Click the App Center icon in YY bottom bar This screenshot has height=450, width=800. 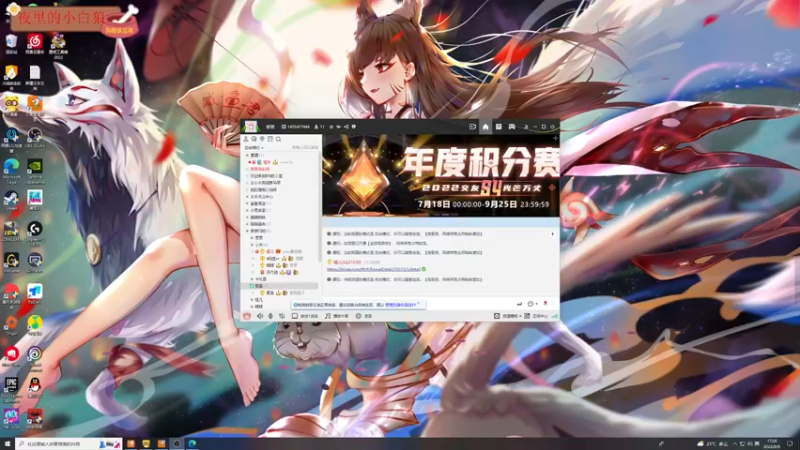[527, 316]
